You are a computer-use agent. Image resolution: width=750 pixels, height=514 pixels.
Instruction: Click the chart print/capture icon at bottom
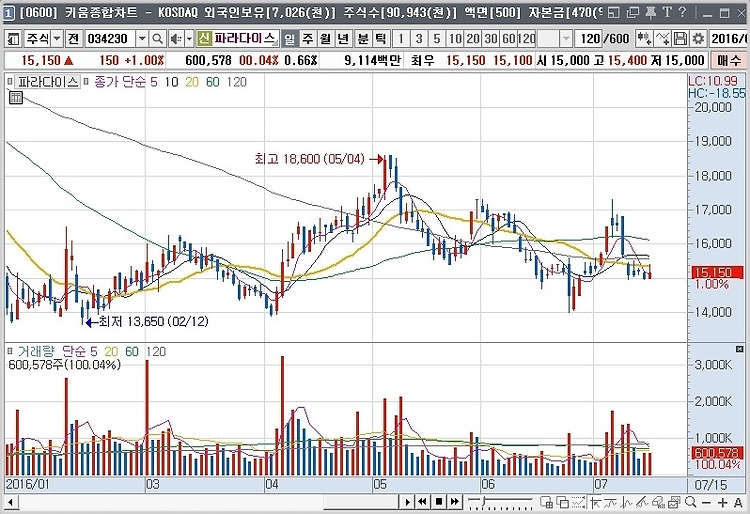tap(674, 502)
